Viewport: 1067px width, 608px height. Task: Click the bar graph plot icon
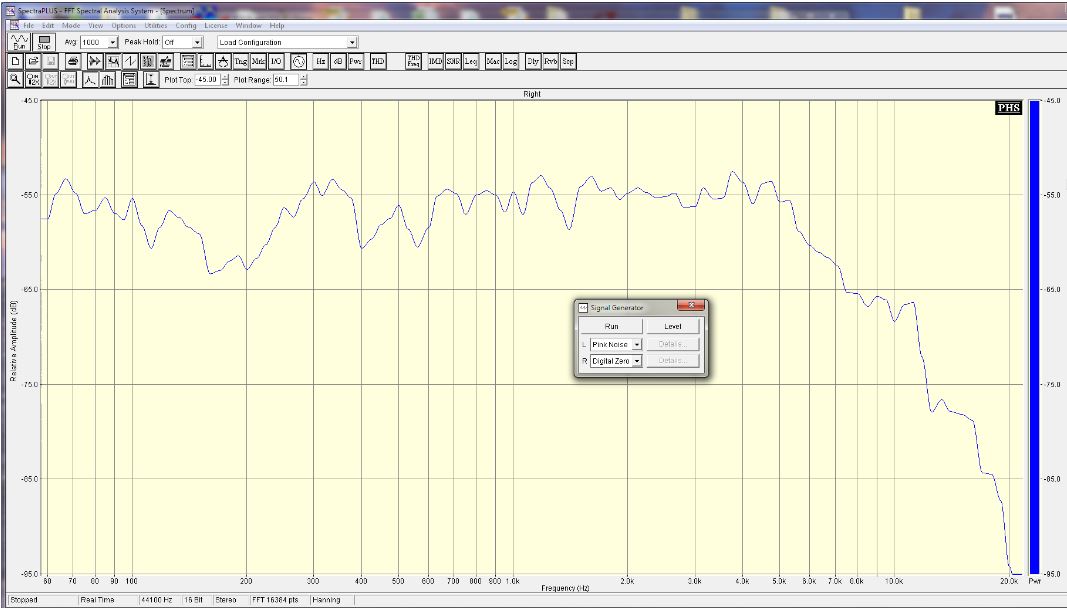tap(108, 80)
